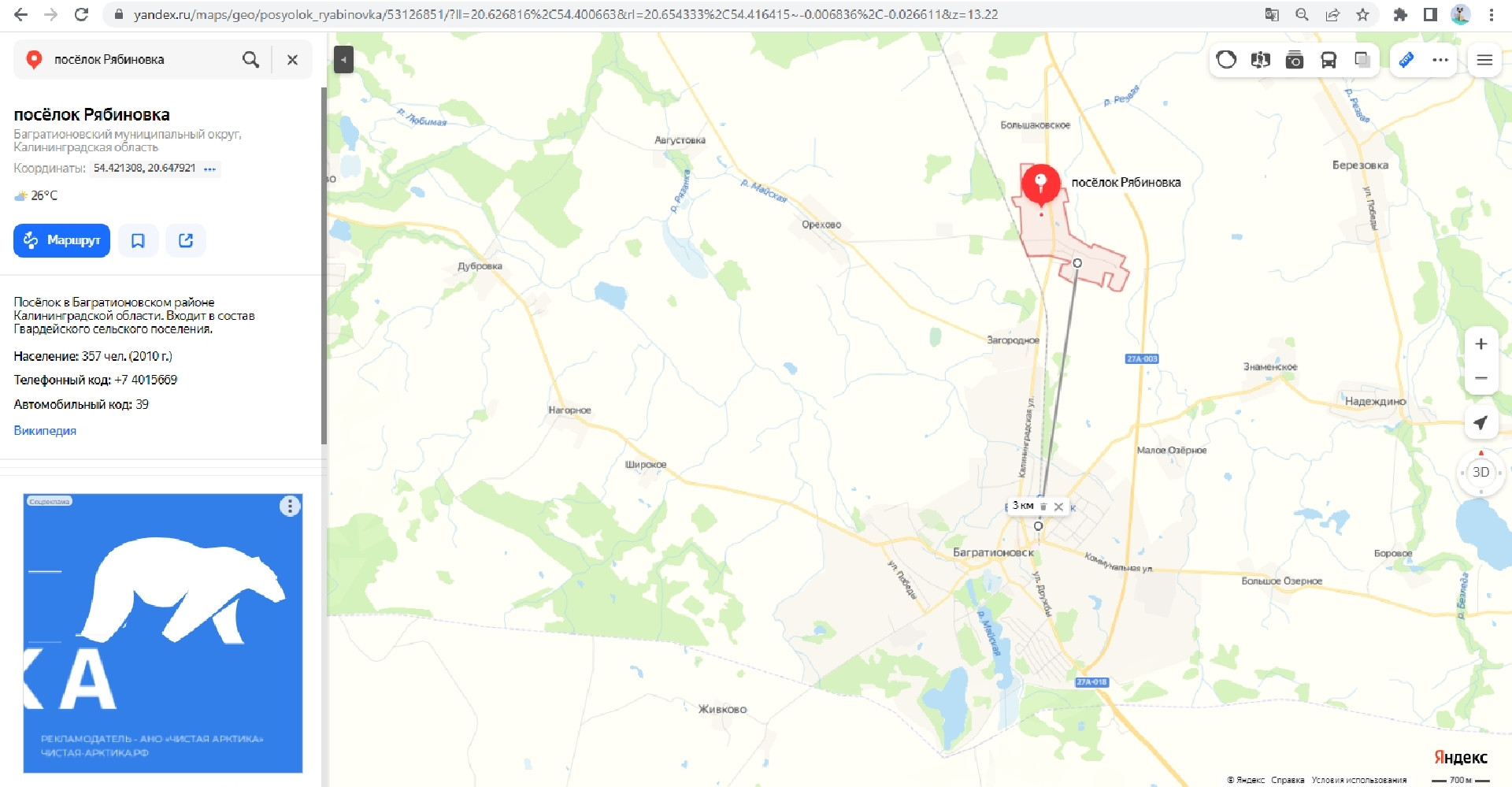The height and width of the screenshot is (787, 1512).
Task: Open map layers selector
Action: click(1362, 60)
